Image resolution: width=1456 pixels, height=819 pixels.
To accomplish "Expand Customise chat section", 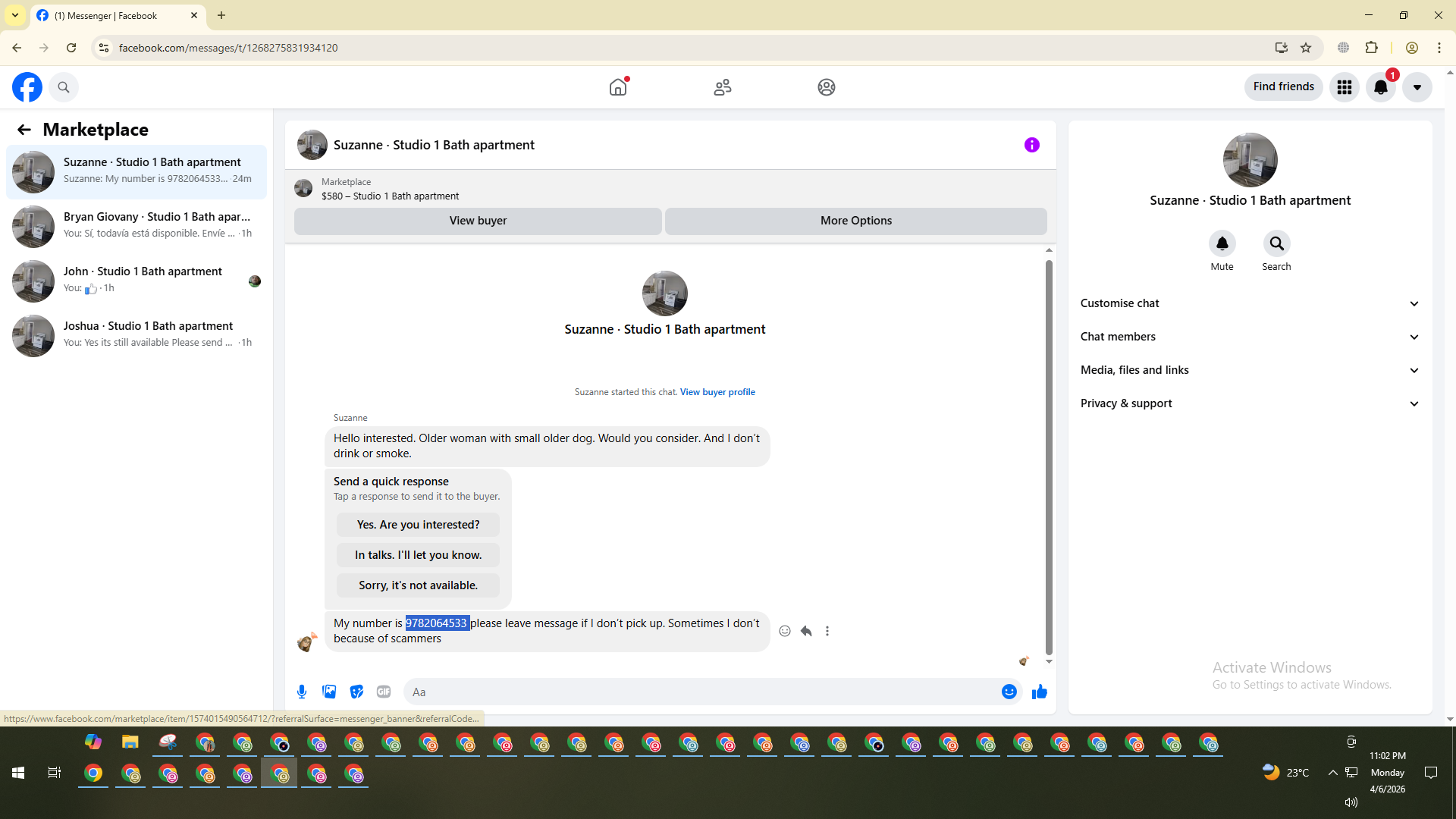I will click(x=1250, y=303).
